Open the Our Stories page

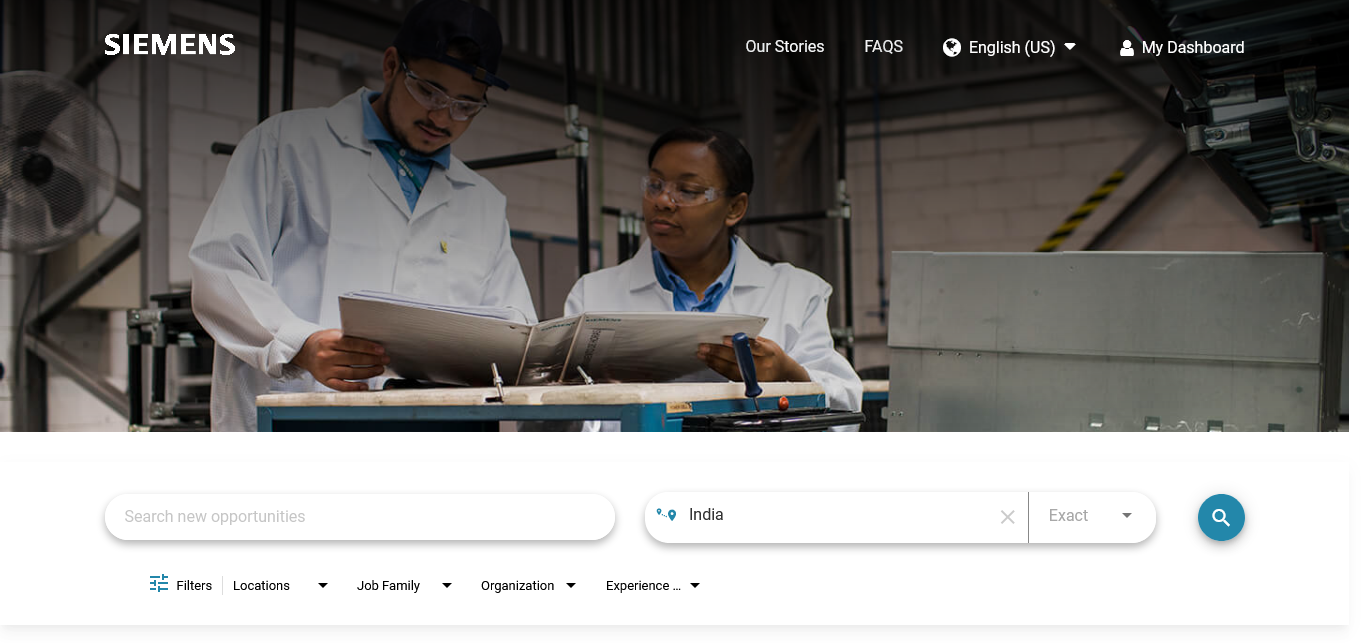[784, 47]
